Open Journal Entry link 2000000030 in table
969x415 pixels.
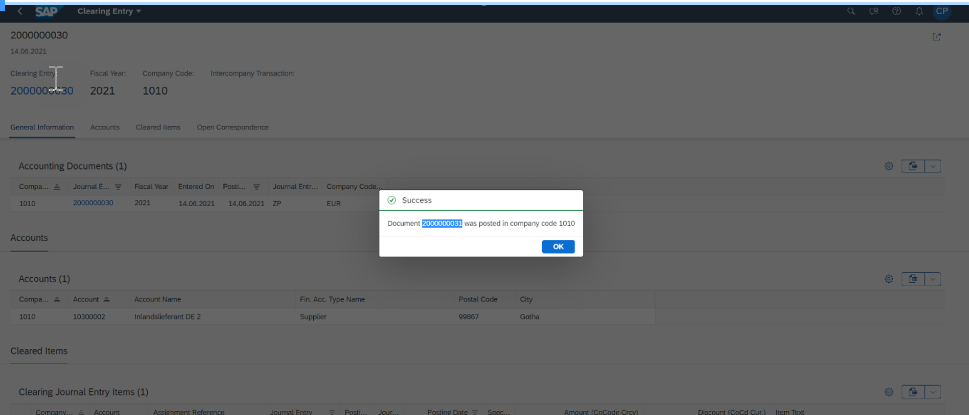[x=93, y=203]
